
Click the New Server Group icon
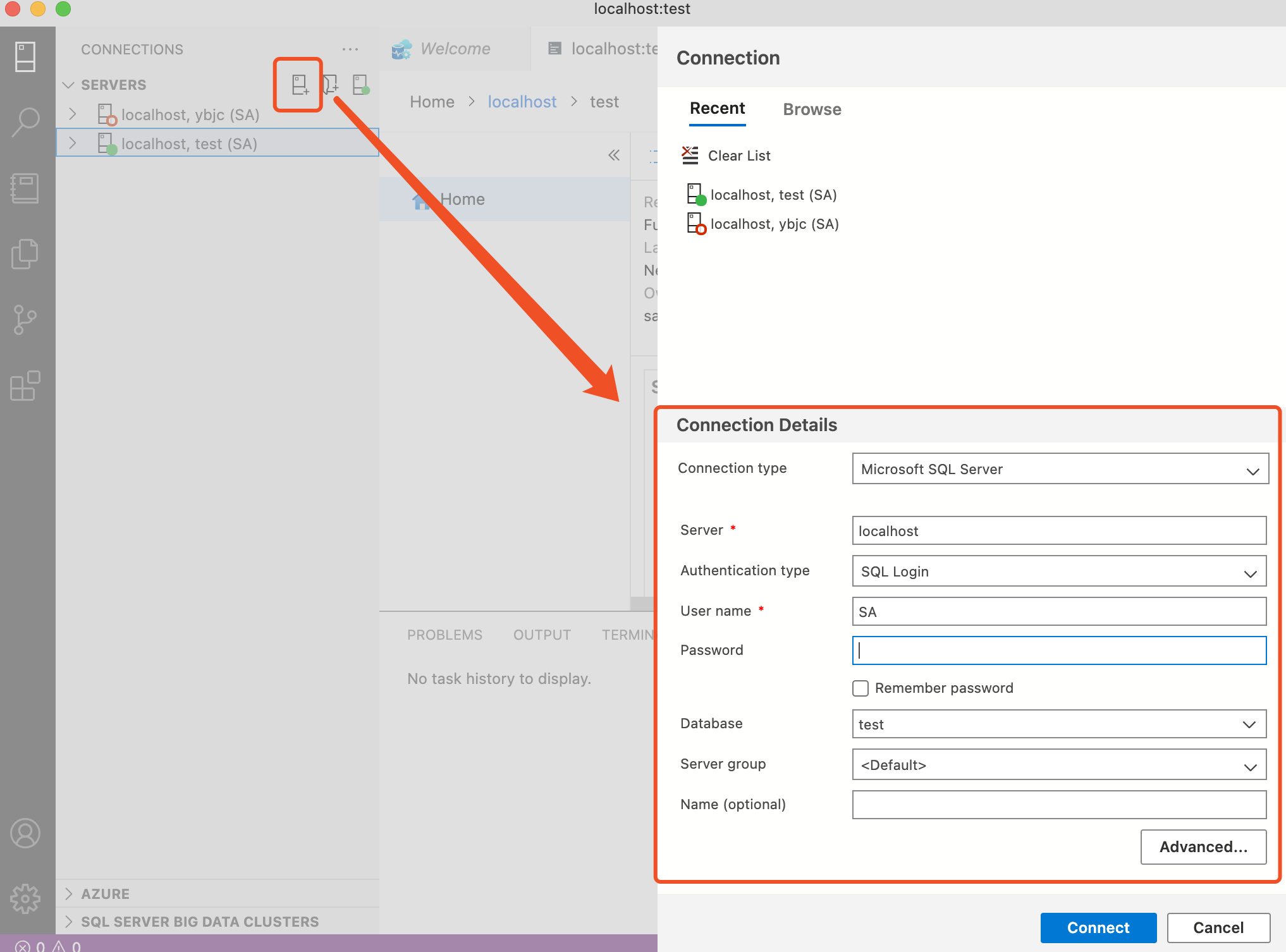pyautogui.click(x=330, y=85)
